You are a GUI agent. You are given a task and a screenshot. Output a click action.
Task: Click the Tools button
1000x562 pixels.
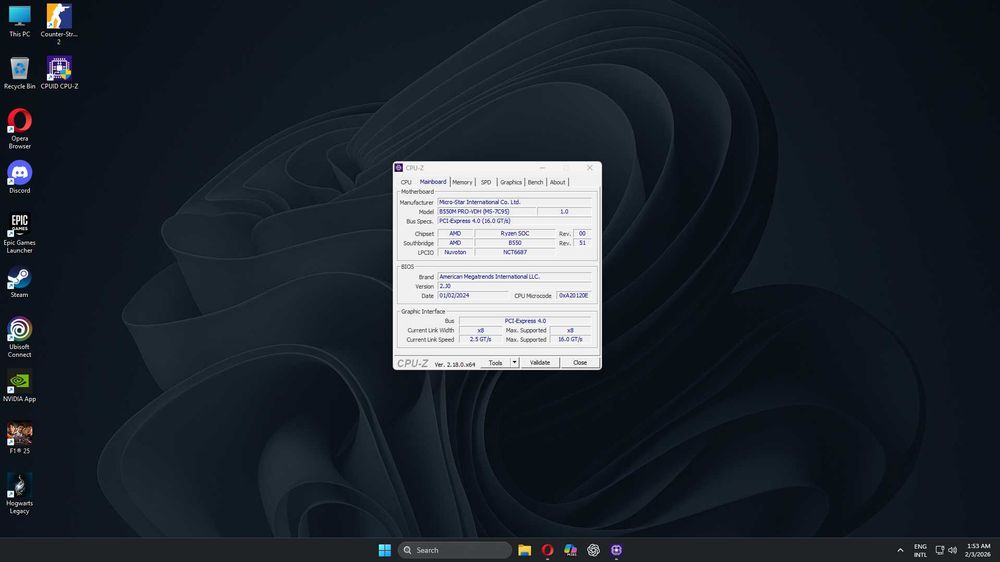pos(495,362)
